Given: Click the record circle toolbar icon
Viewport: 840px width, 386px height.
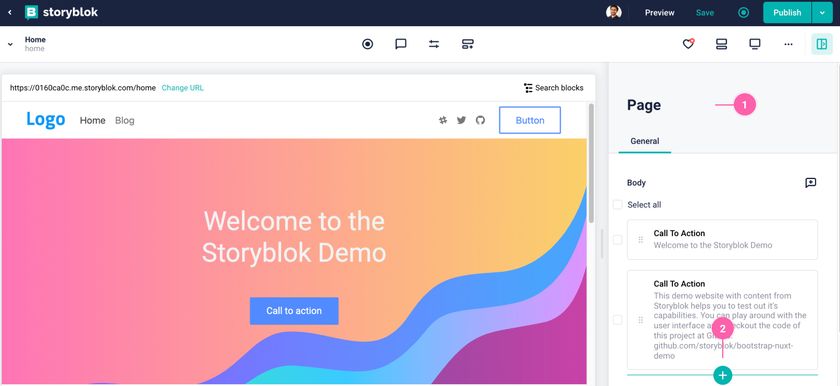Looking at the screenshot, I should pyautogui.click(x=368, y=44).
